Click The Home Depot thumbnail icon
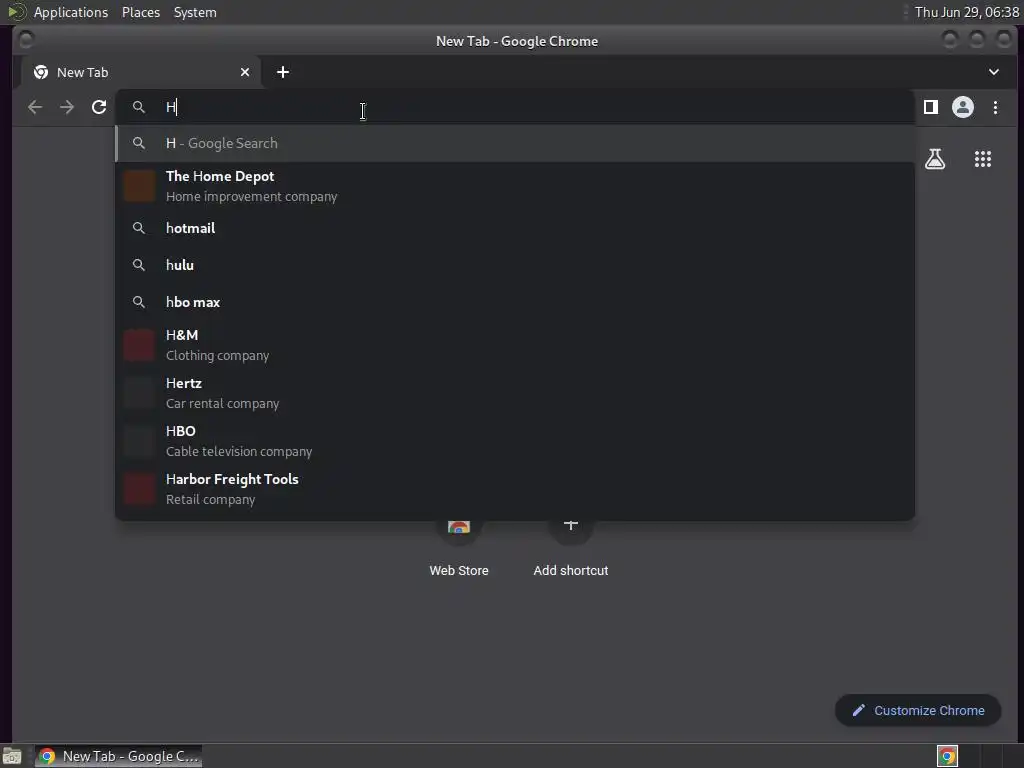1024x768 pixels. (139, 186)
